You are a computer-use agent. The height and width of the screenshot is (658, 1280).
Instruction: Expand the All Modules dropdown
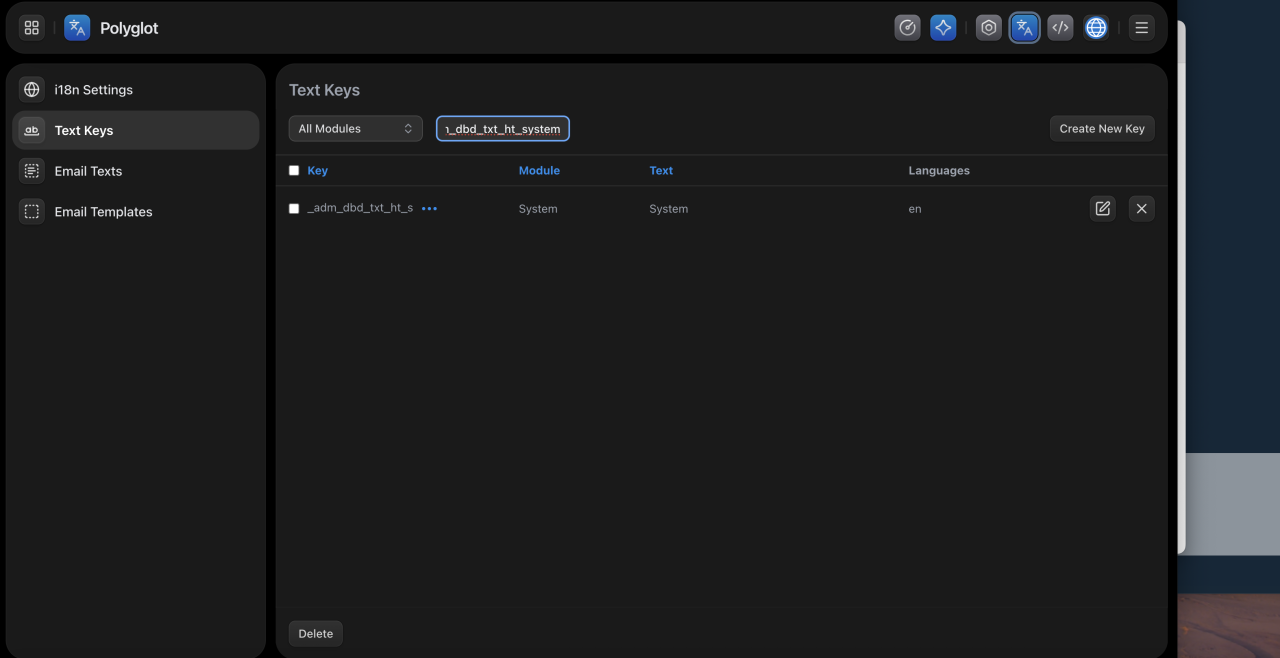coord(356,129)
